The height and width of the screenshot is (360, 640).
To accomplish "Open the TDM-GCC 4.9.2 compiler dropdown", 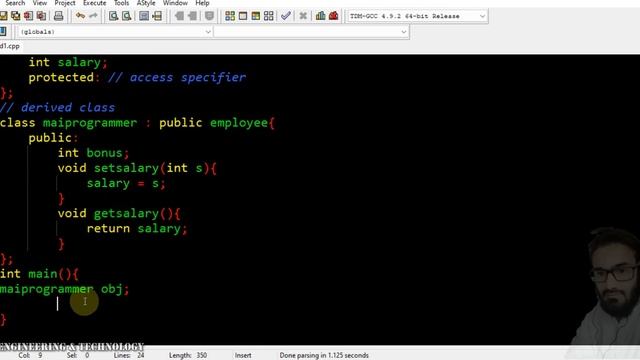I will click(x=417, y=16).
